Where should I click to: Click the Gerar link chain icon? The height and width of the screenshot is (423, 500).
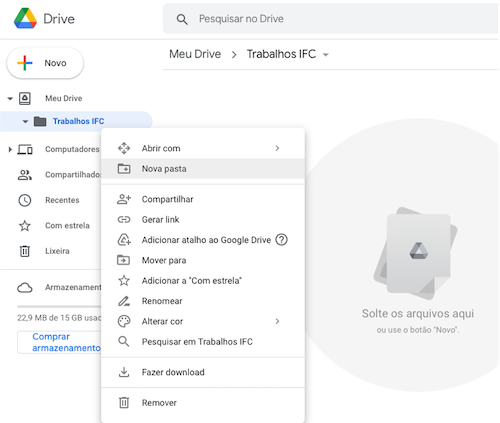[x=124, y=220]
